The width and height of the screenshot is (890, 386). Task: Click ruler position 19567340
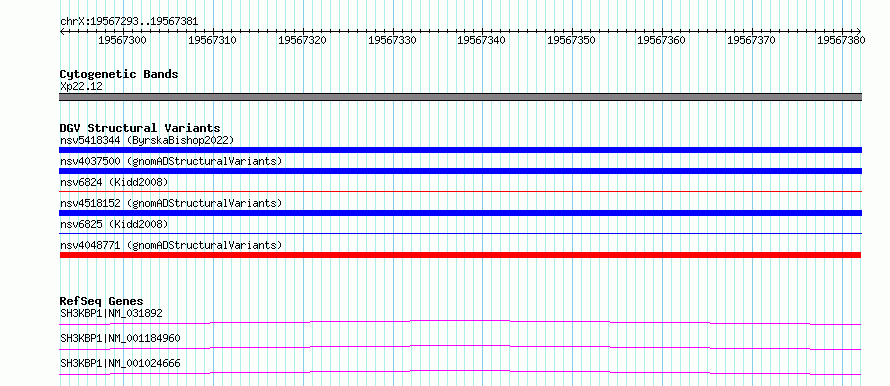481,40
